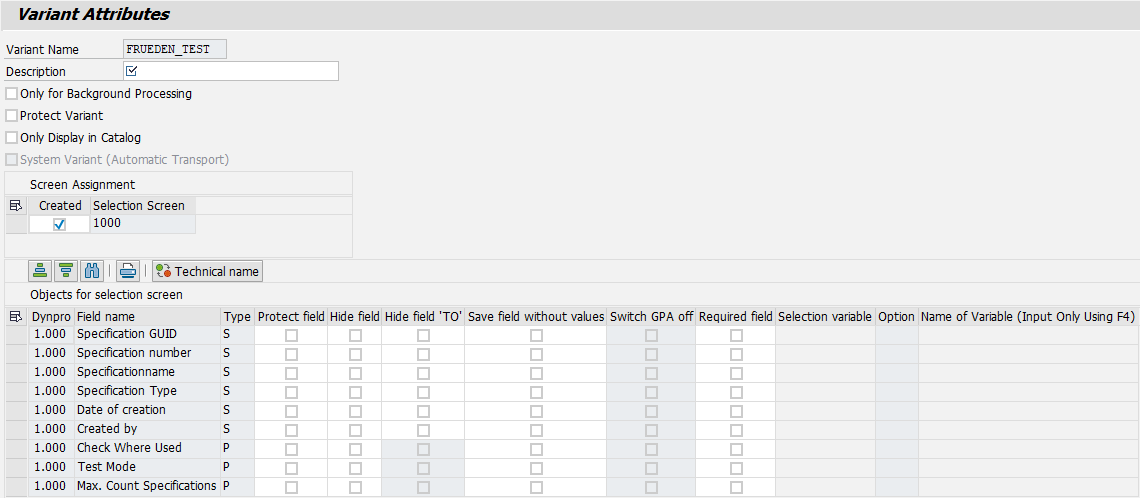Check Only Display in Catalog
This screenshot has height=498, width=1140.
click(x=12, y=138)
